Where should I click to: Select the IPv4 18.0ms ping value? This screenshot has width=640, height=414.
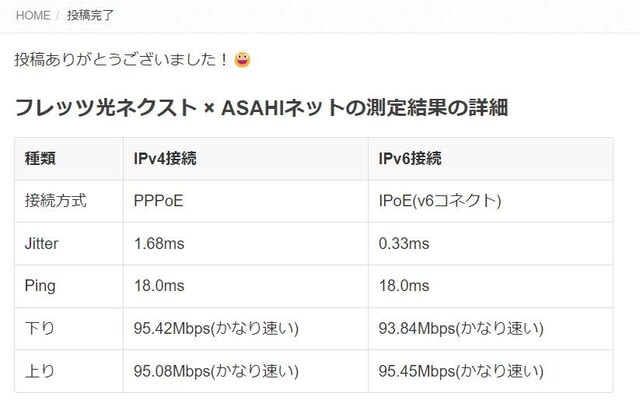pyautogui.click(x=159, y=286)
